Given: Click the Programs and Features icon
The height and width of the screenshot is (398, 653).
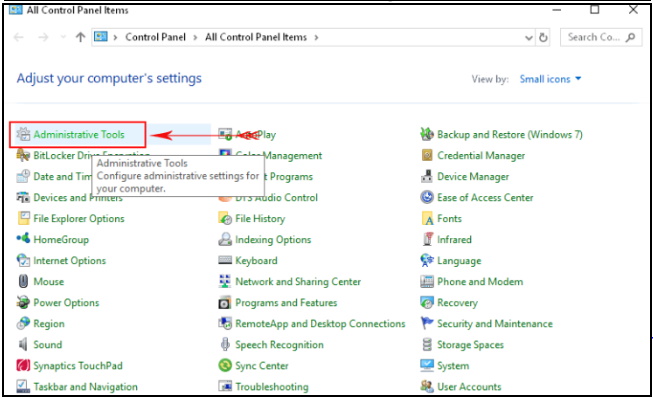Looking at the screenshot, I should pyautogui.click(x=225, y=302).
